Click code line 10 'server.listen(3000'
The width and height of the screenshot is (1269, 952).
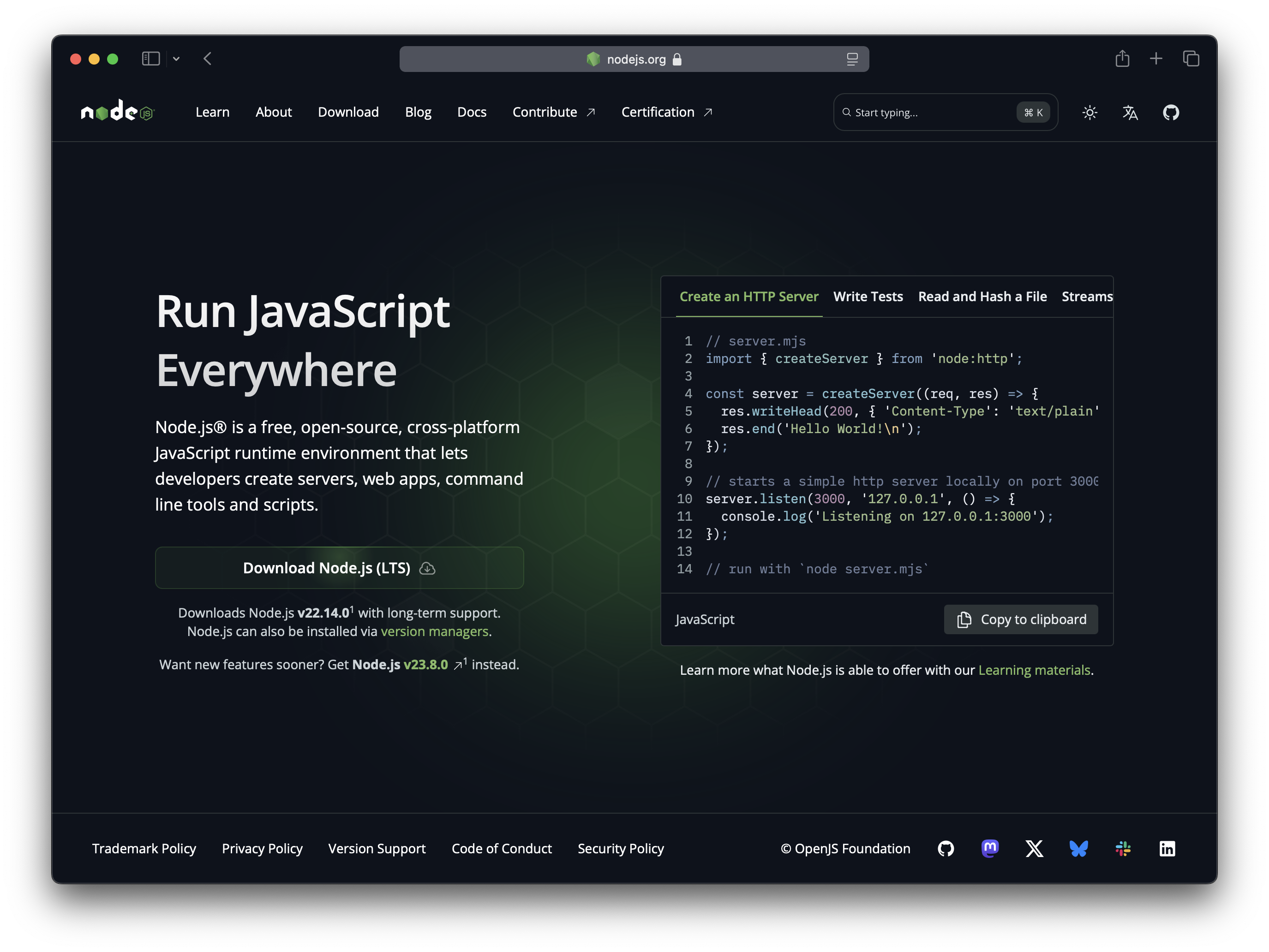tap(775, 498)
